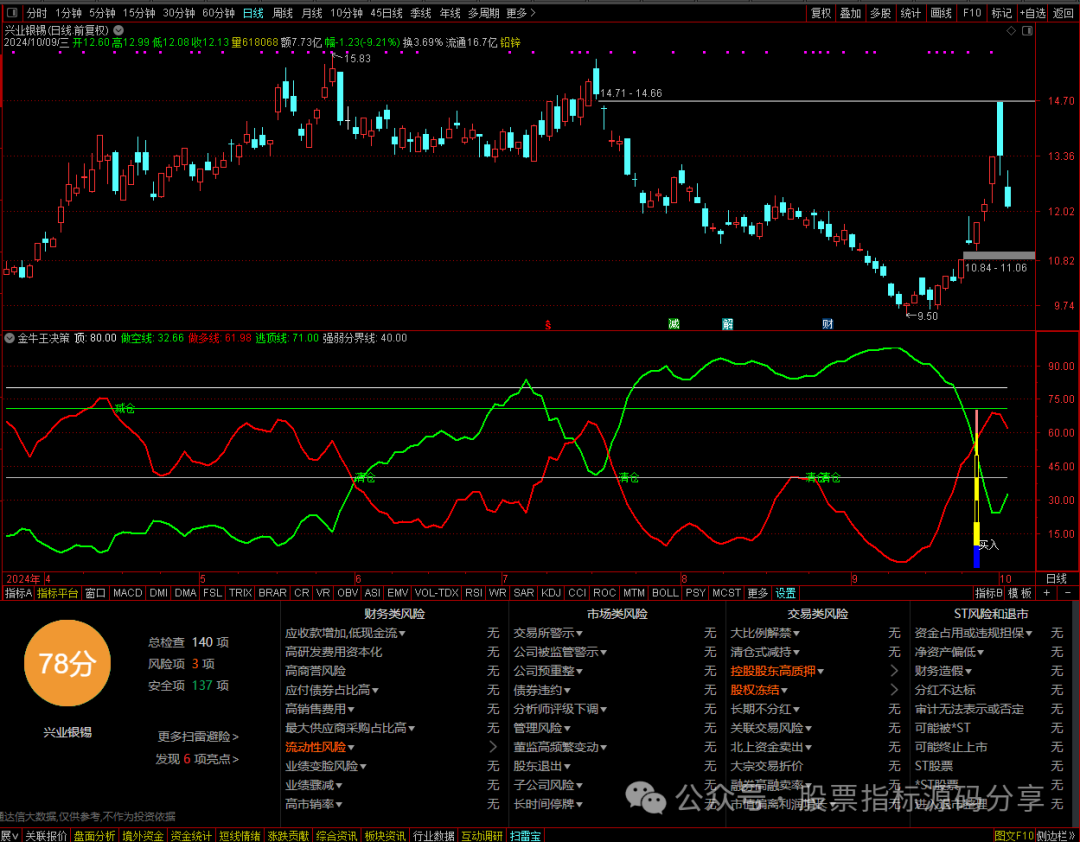Collapse the 金牛王决策 indicator circle icon

pyautogui.click(x=10, y=338)
